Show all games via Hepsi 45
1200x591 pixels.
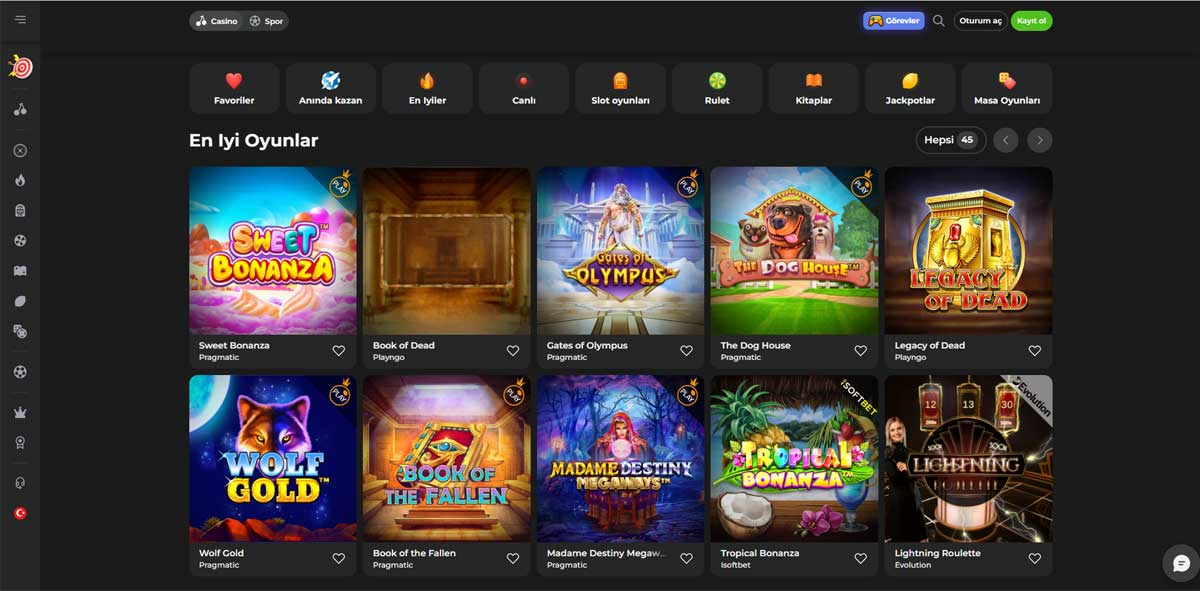951,140
